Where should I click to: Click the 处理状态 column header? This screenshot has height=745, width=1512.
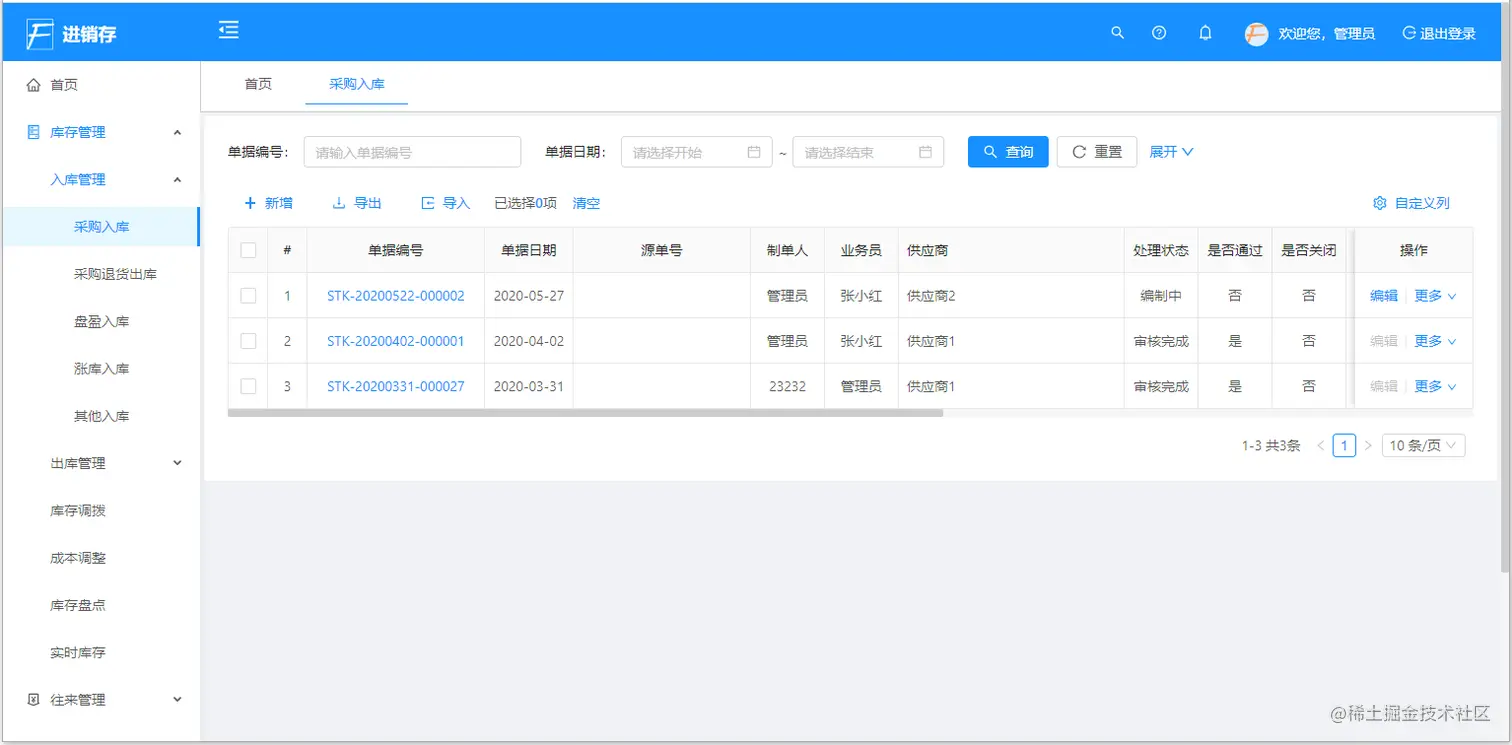click(x=1161, y=250)
